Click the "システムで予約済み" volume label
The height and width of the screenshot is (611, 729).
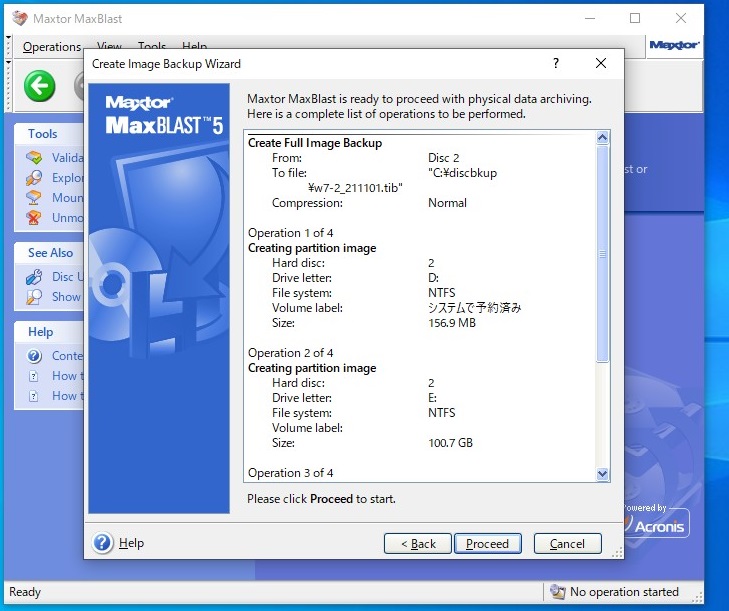click(x=475, y=308)
